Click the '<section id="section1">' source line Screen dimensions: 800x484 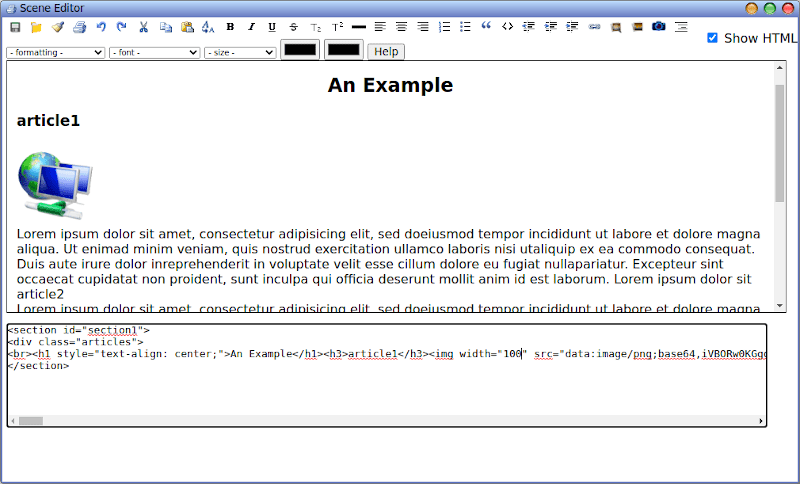pyautogui.click(x=79, y=330)
